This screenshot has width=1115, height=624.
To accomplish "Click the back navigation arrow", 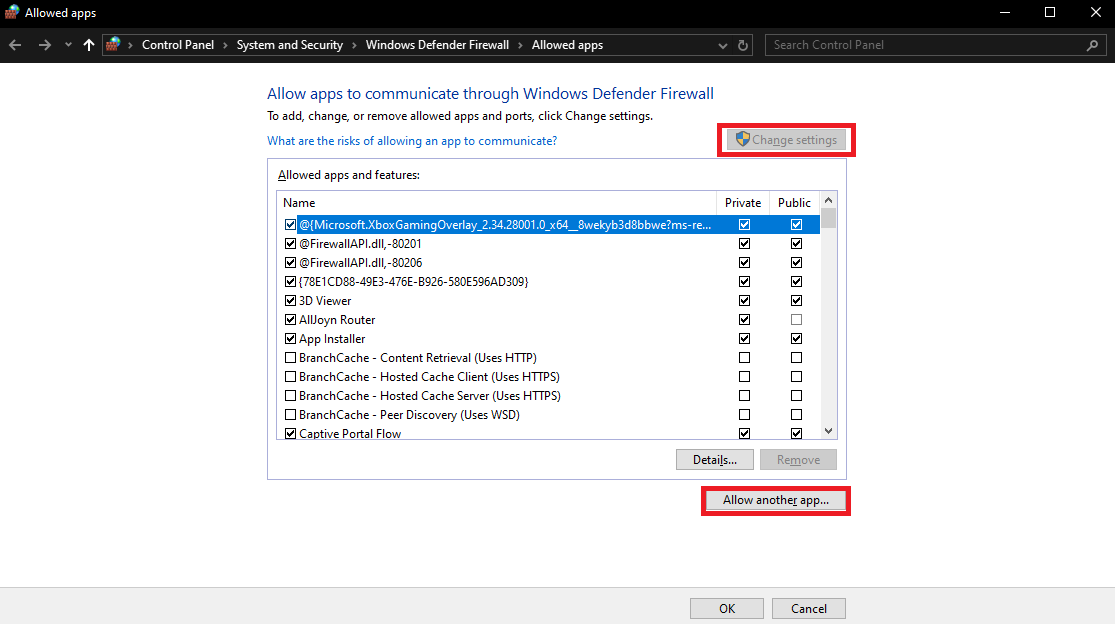I will 15,44.
